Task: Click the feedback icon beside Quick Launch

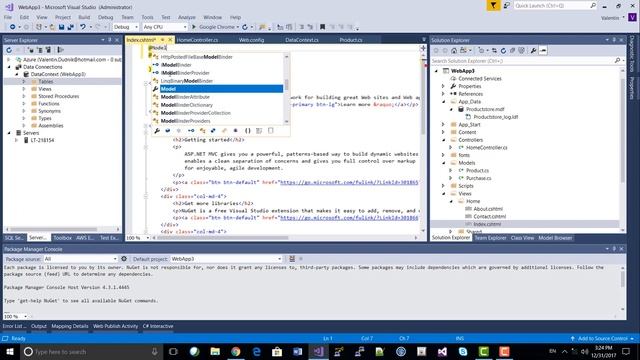Action: [x=507, y=5]
